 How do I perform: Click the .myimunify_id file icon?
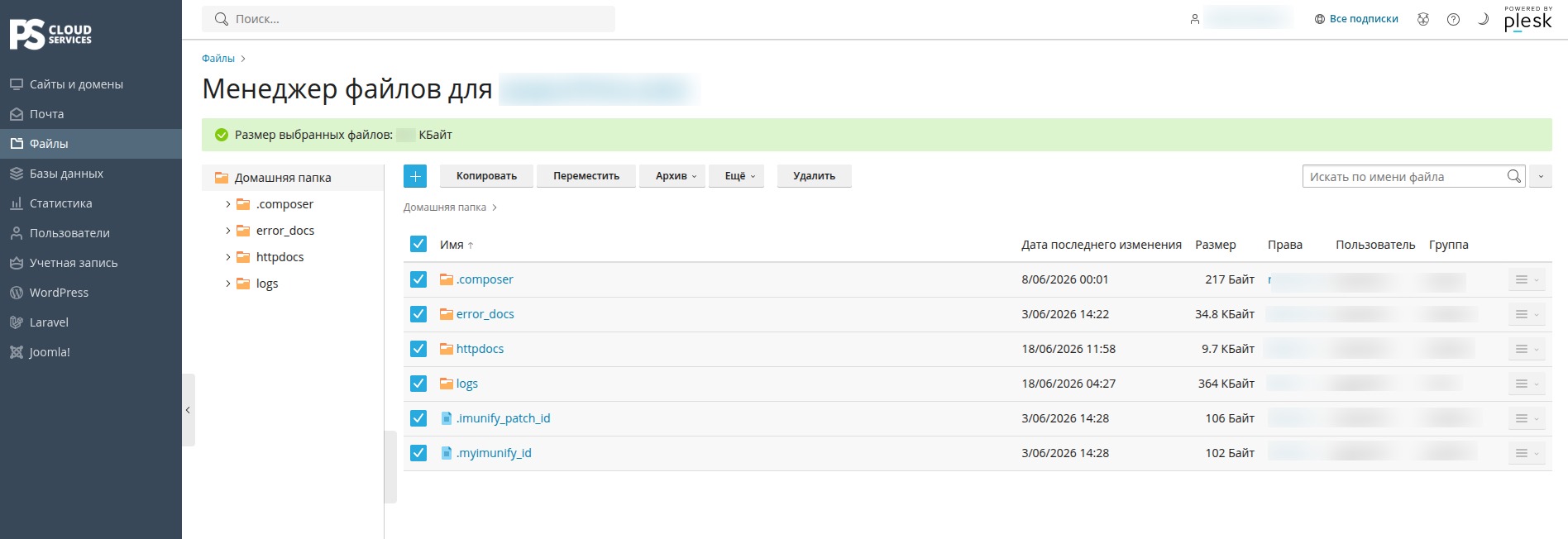tap(447, 453)
